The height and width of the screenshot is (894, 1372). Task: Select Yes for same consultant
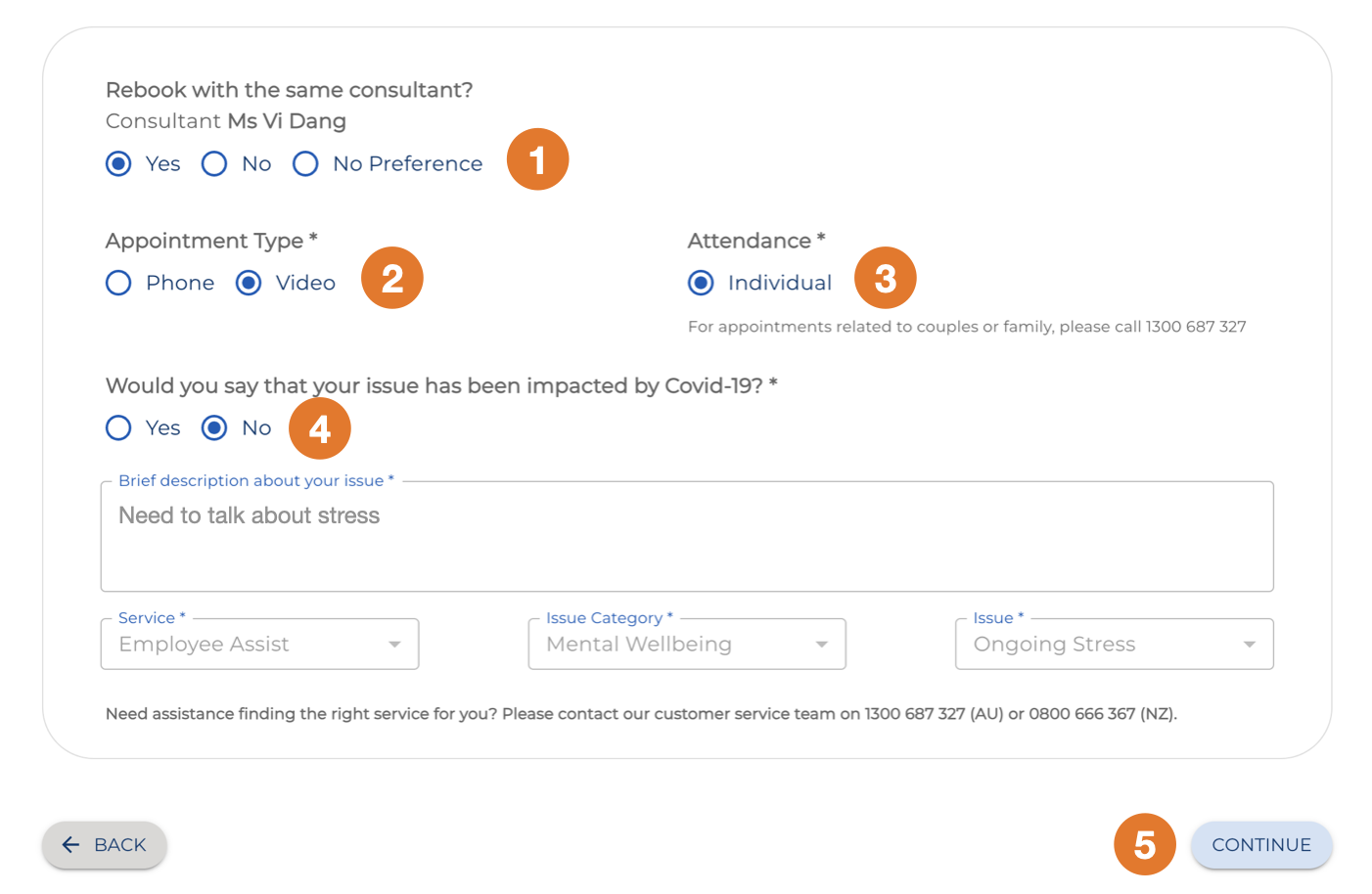click(118, 164)
